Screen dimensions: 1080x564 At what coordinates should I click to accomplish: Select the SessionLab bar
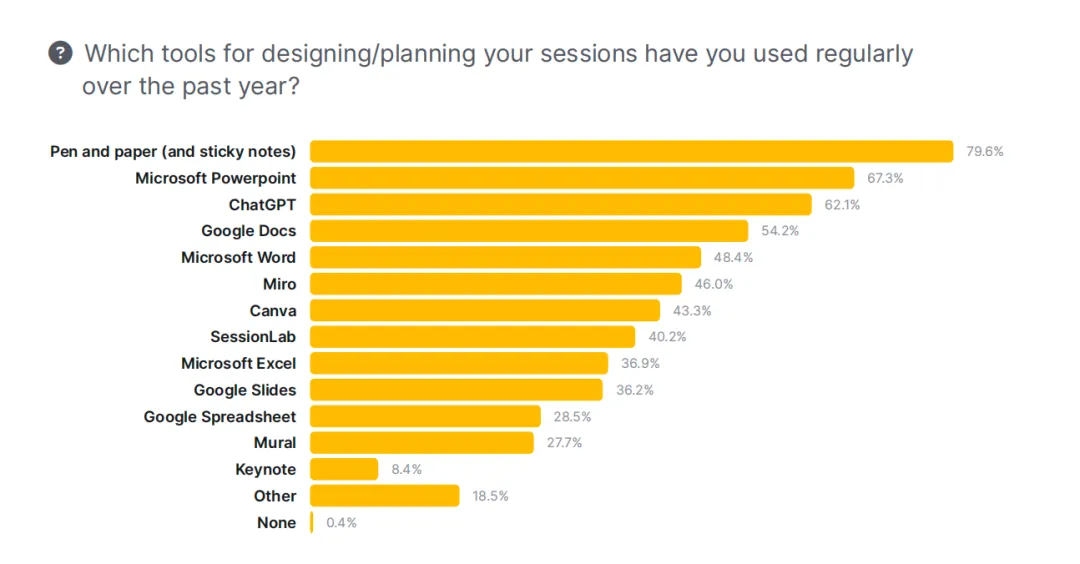pos(472,337)
